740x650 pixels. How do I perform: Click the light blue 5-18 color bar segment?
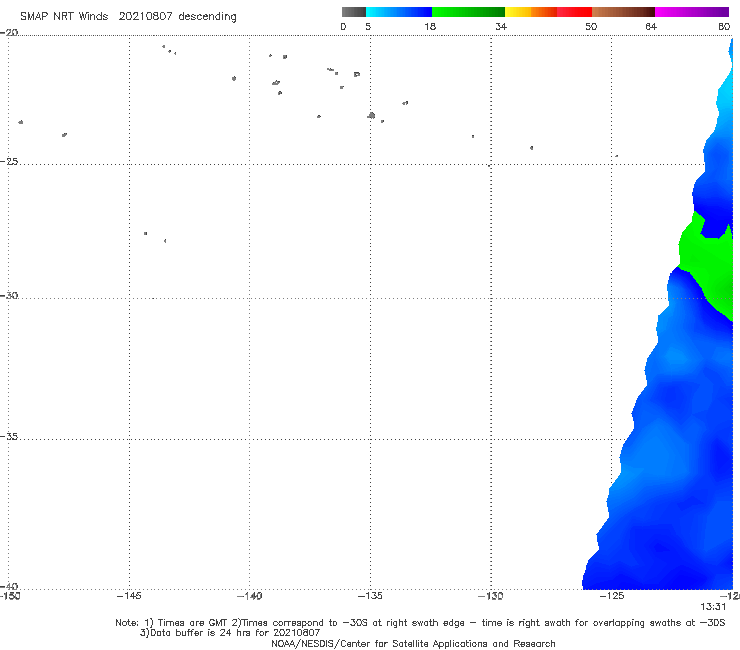tap(399, 12)
